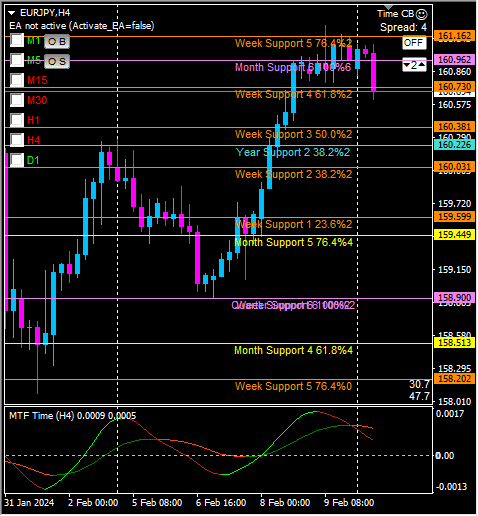Click the O S button
Viewport: 478px width, 516px height.
pos(57,62)
